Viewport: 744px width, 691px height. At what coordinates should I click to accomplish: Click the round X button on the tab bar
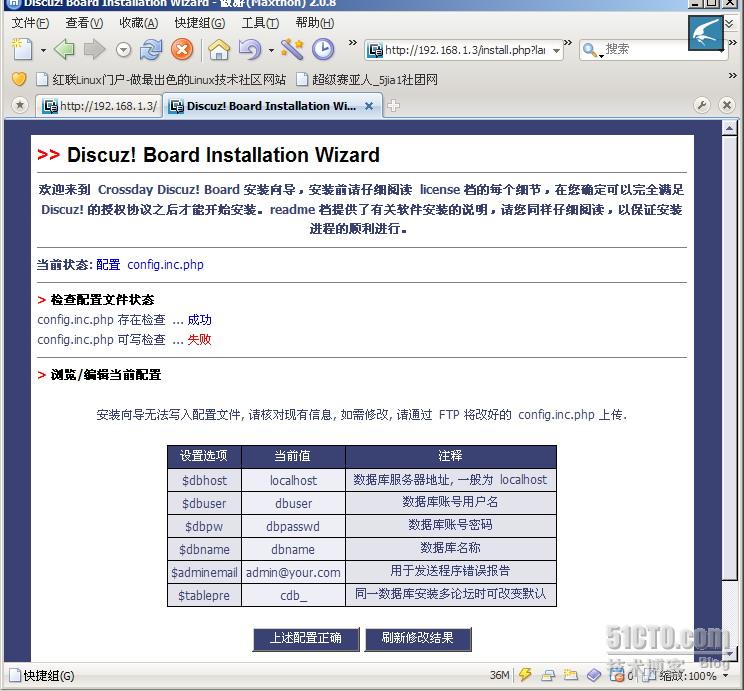[x=726, y=105]
